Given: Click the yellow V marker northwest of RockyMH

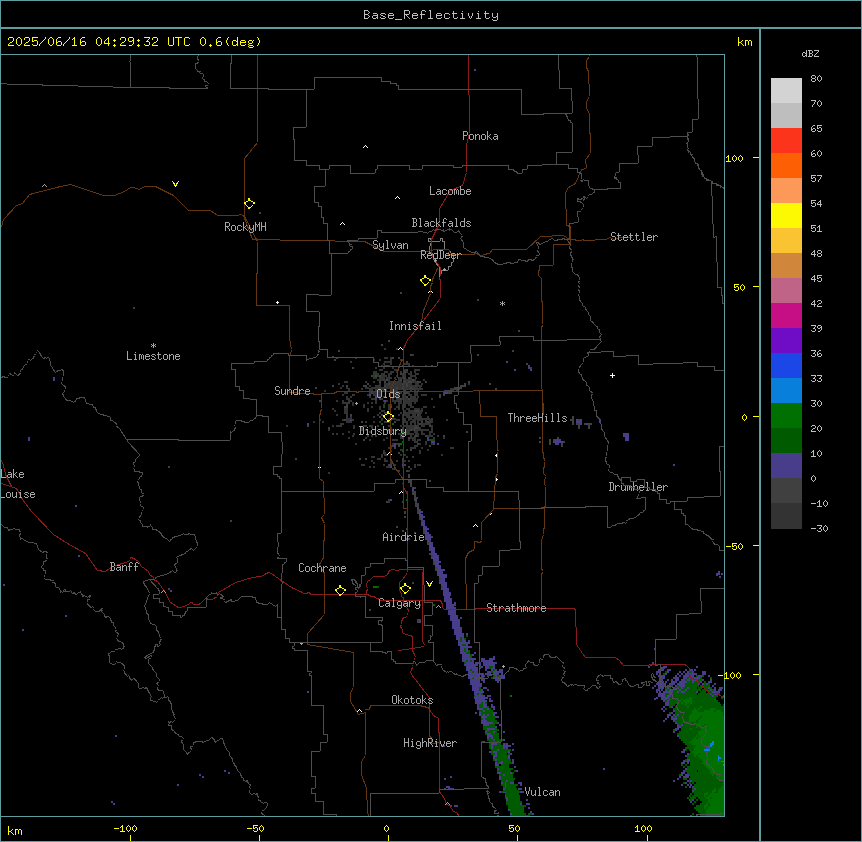Looking at the screenshot, I should click(x=175, y=184).
